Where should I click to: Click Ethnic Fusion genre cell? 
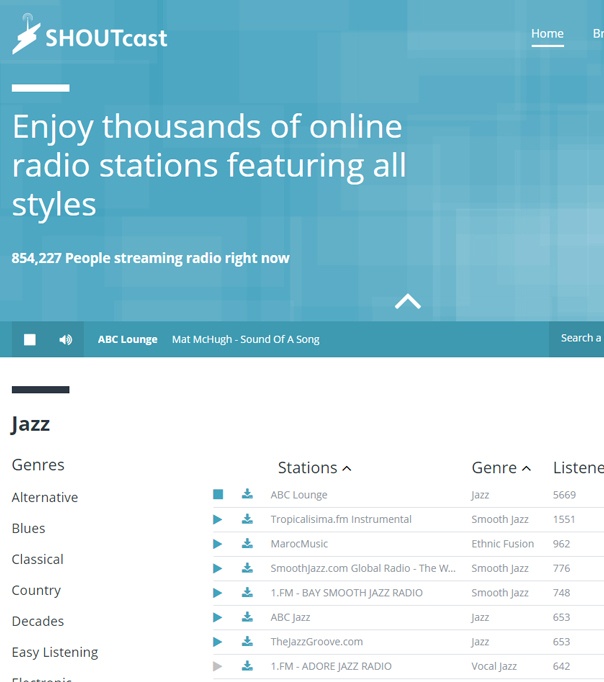click(x=502, y=544)
